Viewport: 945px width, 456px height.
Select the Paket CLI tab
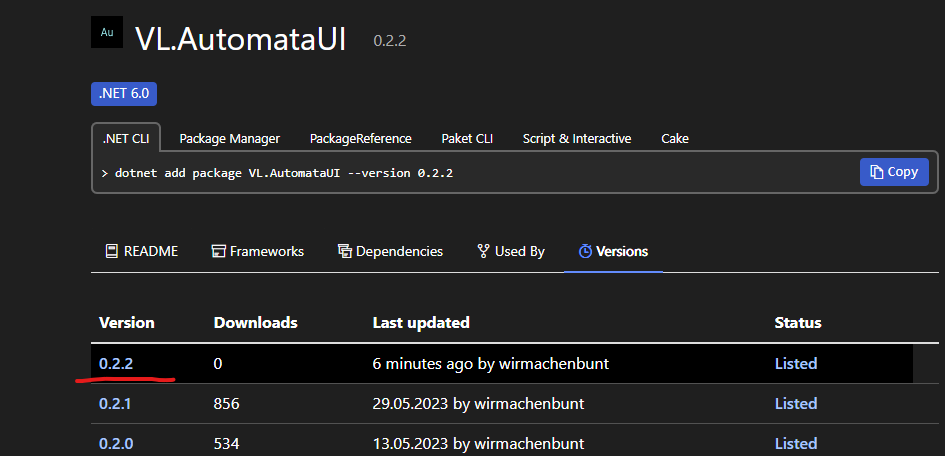click(467, 139)
